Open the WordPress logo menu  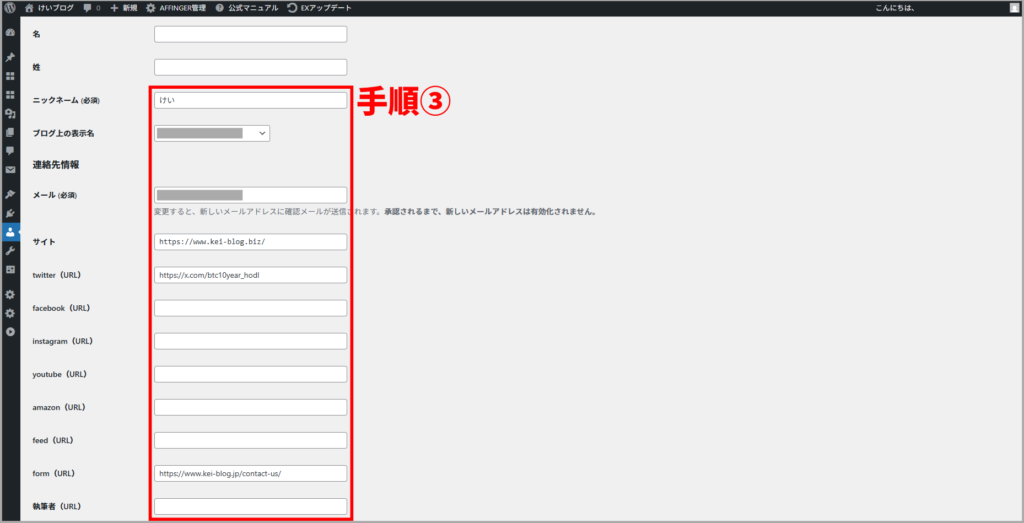point(10,8)
